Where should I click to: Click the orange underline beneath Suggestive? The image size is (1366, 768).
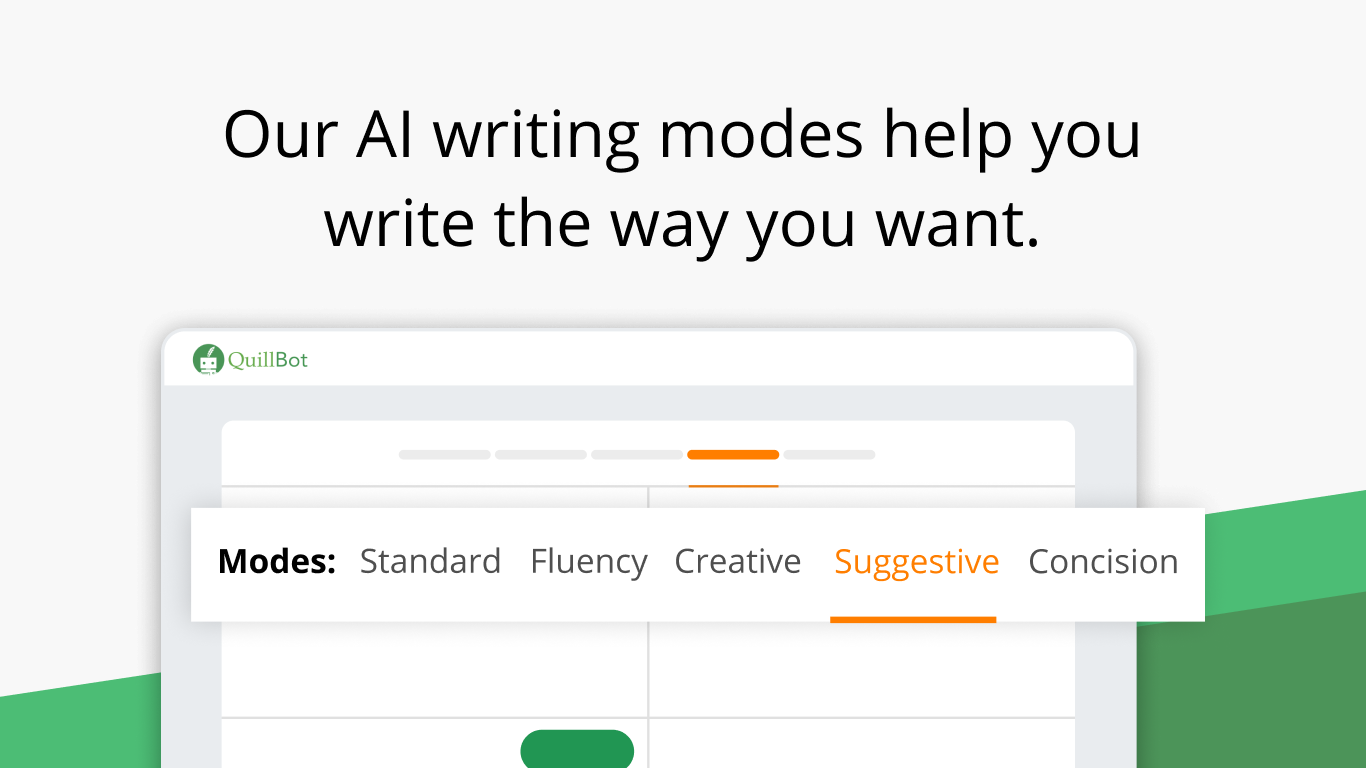[913, 619]
